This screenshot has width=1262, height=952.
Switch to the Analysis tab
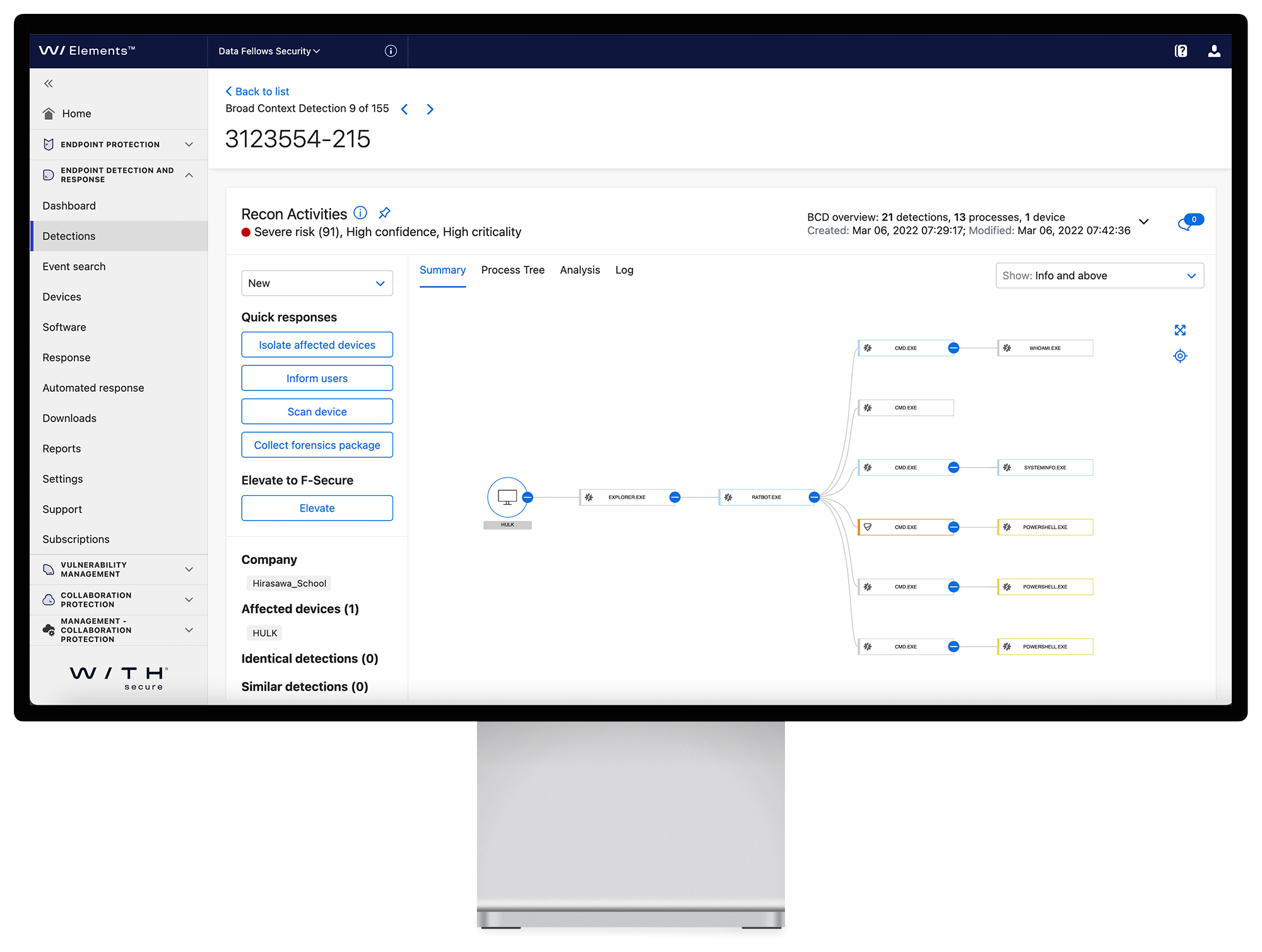coord(580,270)
